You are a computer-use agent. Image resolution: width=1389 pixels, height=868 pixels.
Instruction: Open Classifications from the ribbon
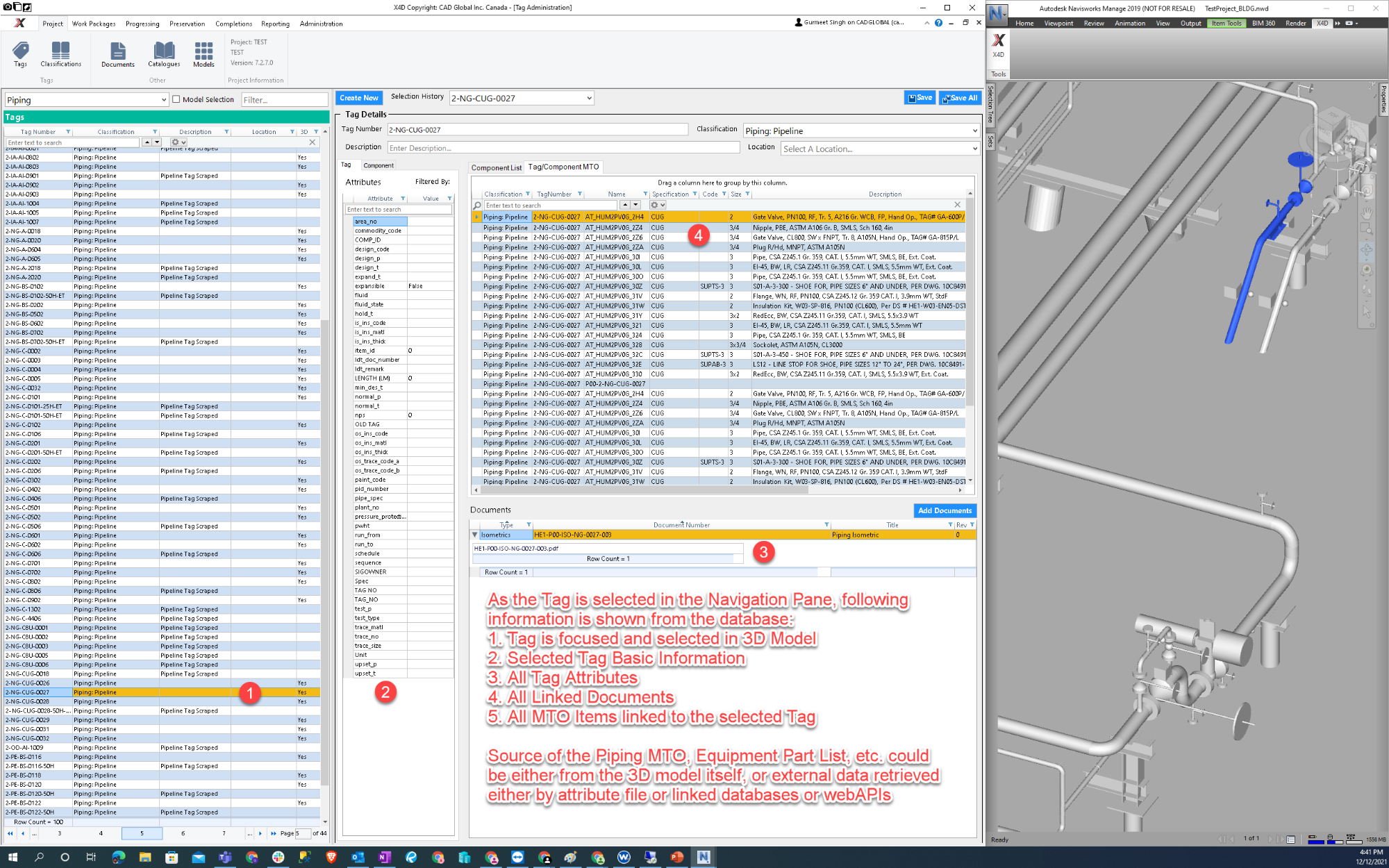(x=60, y=54)
